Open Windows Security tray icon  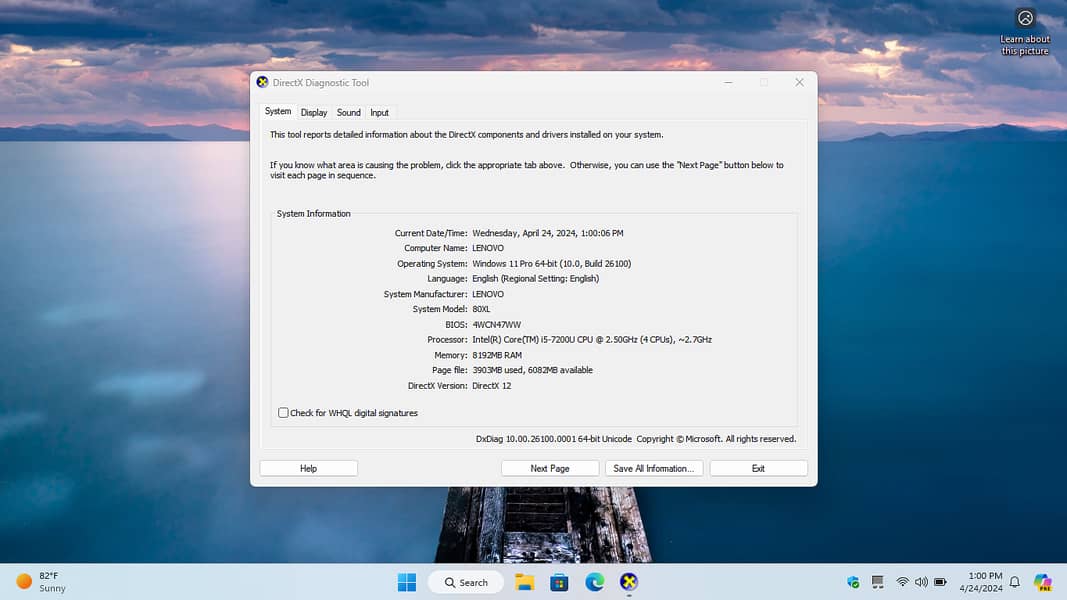853,582
